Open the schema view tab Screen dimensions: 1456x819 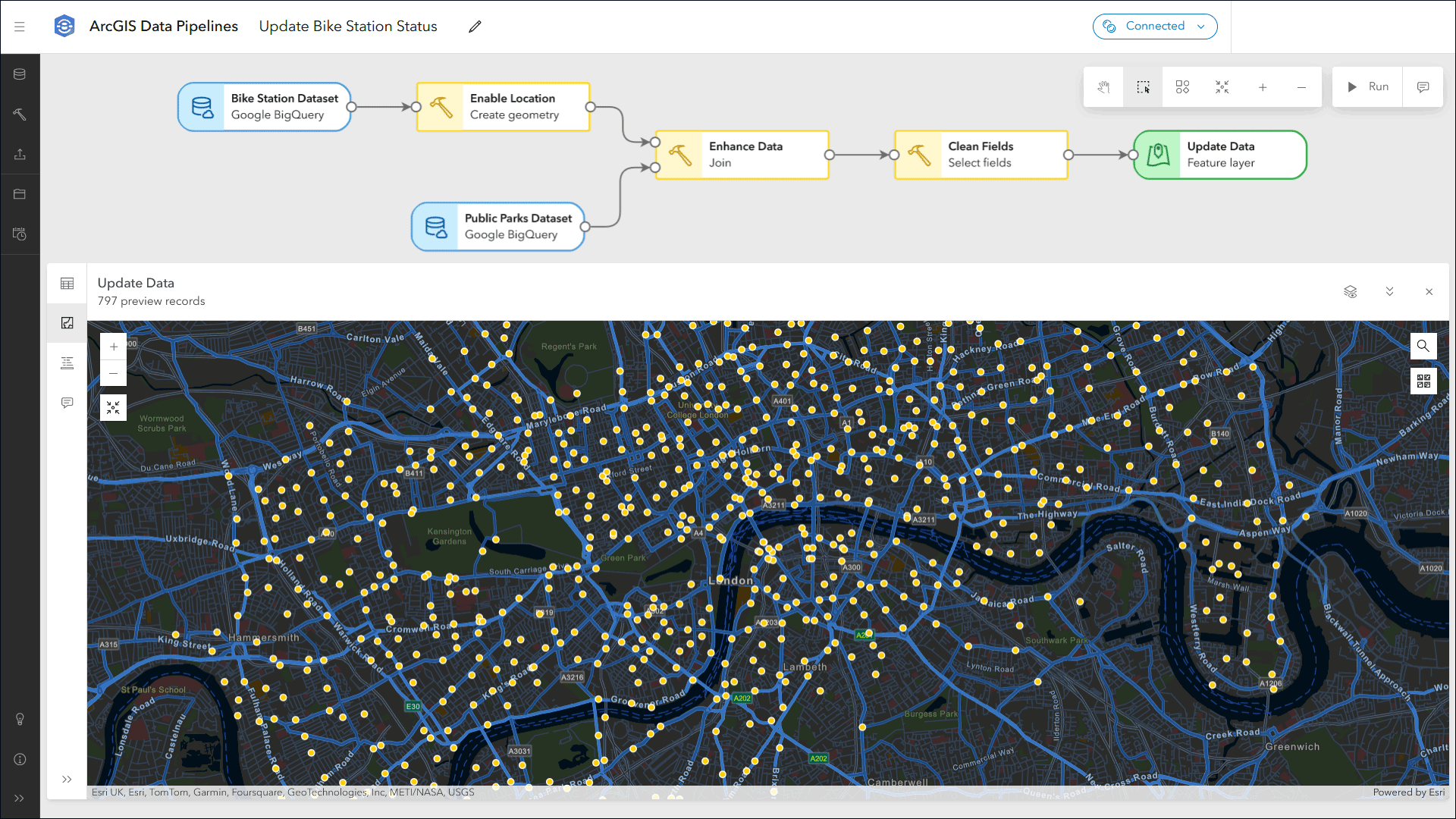point(67,363)
